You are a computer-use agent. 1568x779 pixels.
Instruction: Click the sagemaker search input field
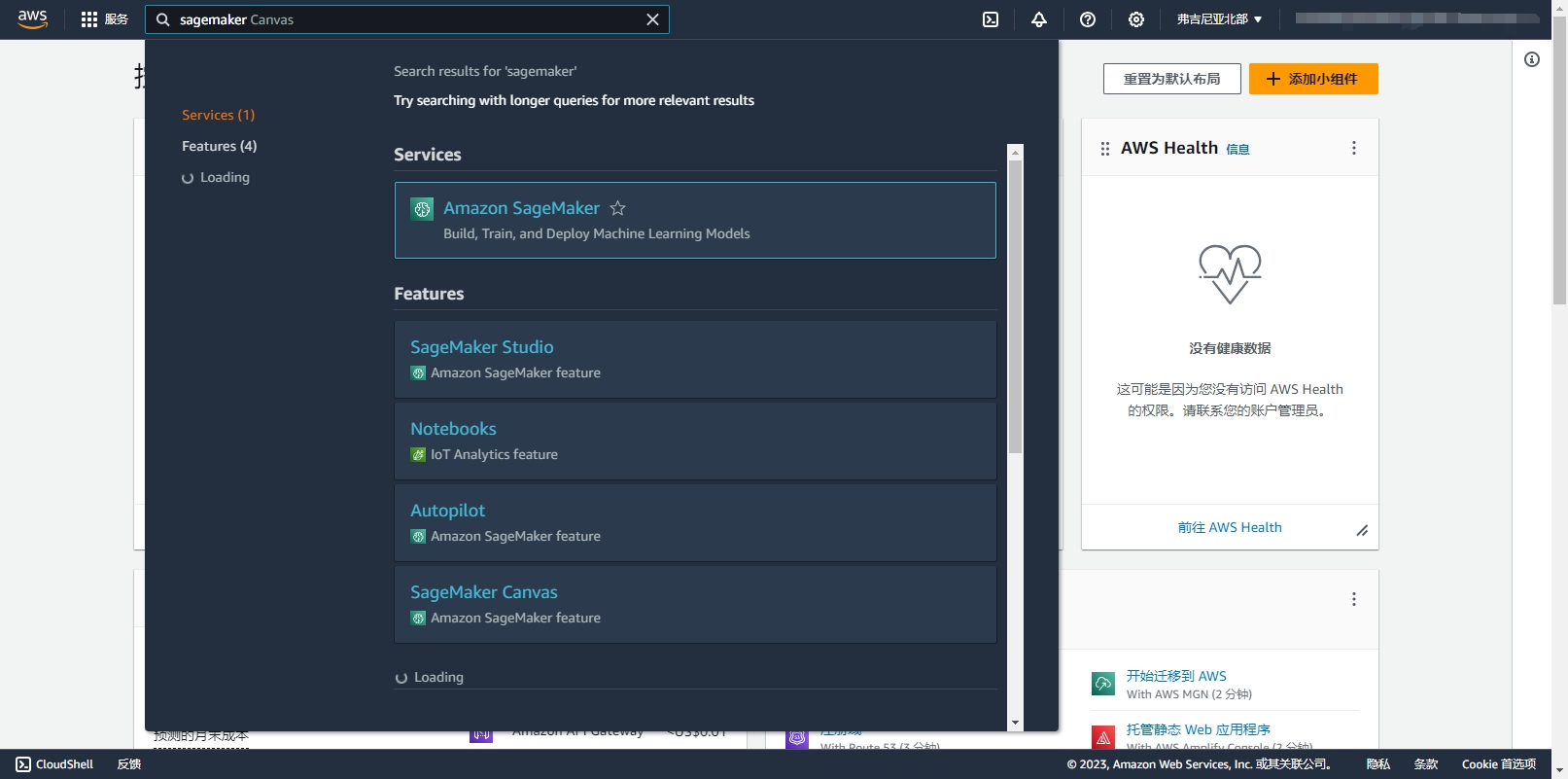click(406, 19)
